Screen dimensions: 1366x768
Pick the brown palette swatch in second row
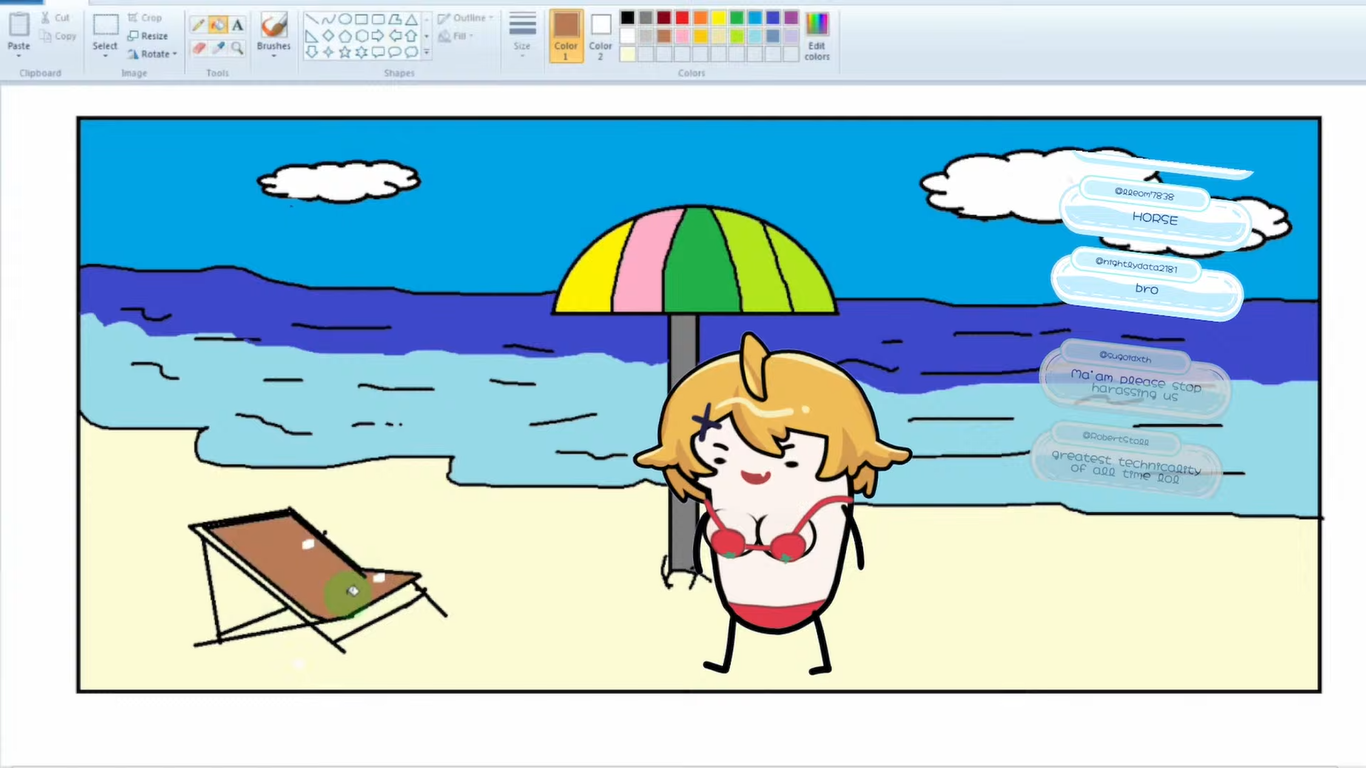click(x=664, y=36)
